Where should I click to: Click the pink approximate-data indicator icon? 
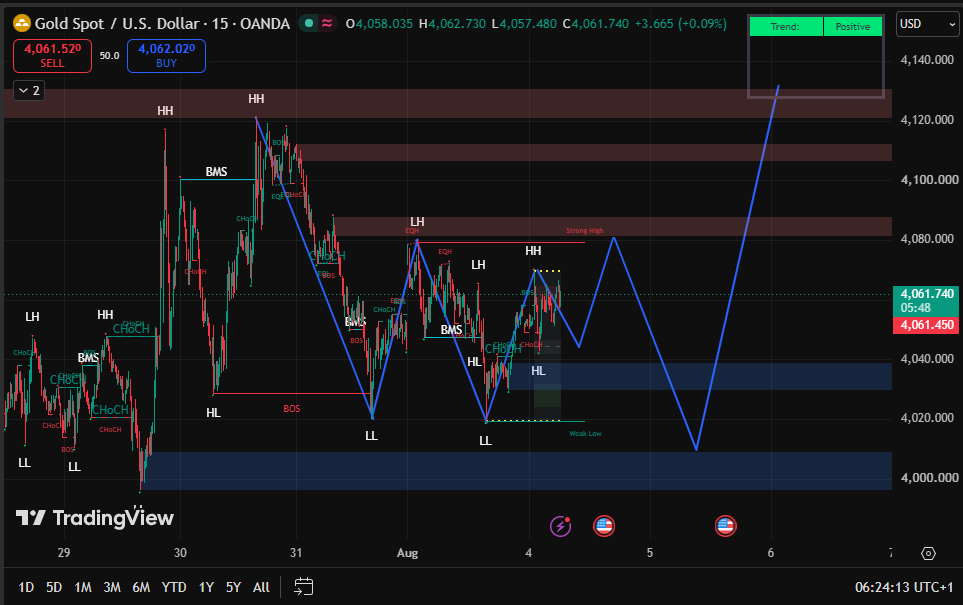[327, 23]
